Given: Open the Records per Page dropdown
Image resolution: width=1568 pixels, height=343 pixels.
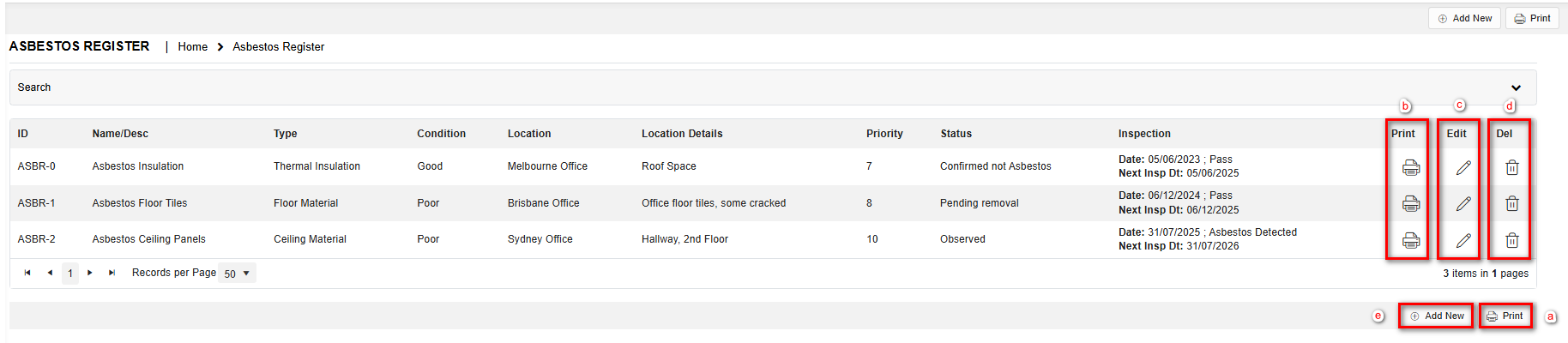Looking at the screenshot, I should 237,274.
